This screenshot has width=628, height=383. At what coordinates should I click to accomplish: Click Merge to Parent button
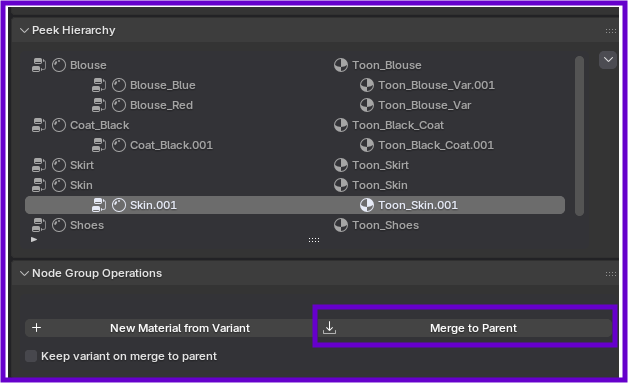[x=465, y=328]
